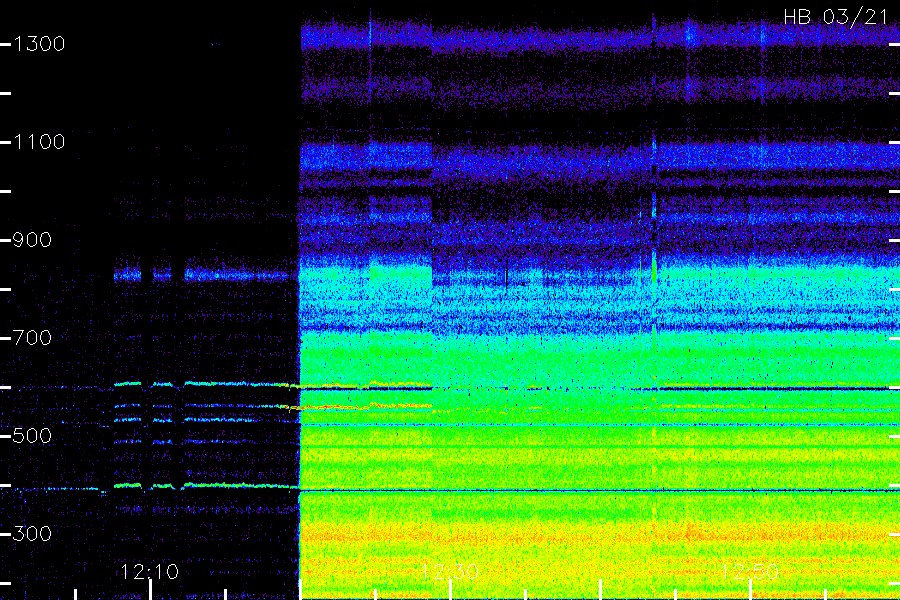Click the 12:10 time axis label
The width and height of the screenshot is (900, 600).
(150, 572)
